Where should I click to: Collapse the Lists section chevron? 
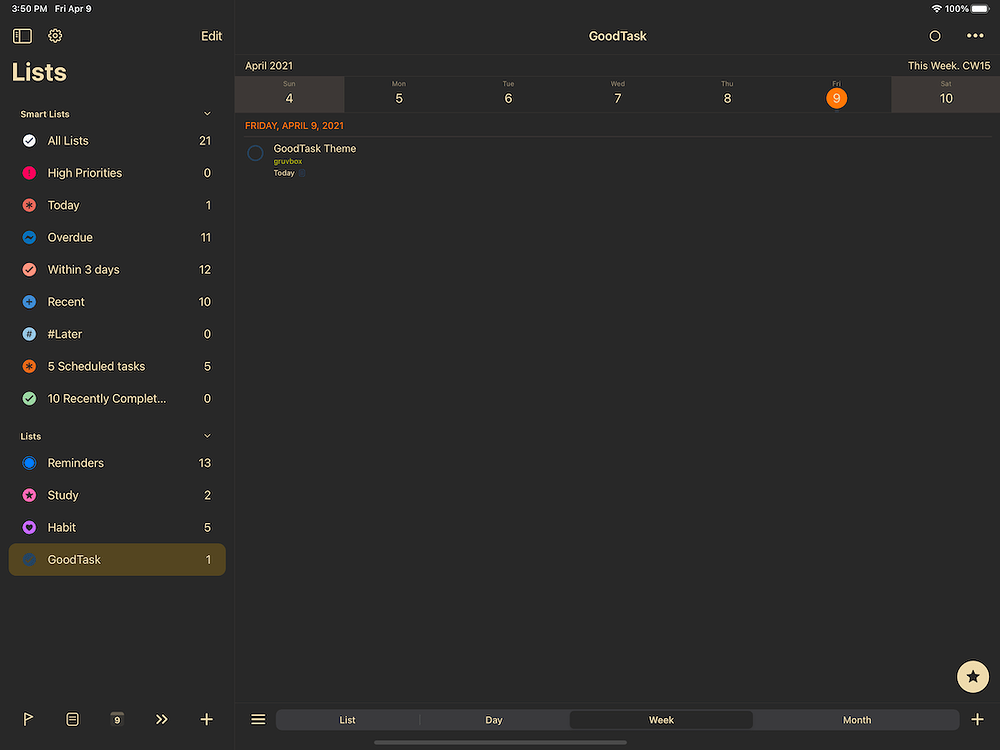click(207, 436)
